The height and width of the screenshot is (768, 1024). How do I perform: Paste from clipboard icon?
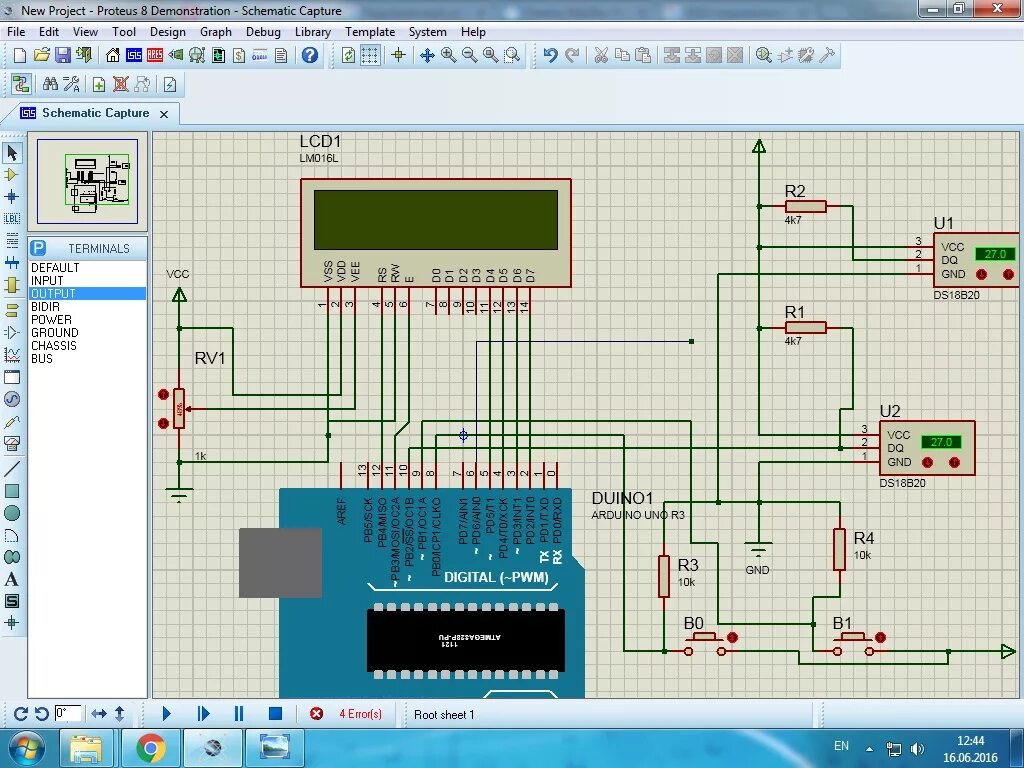coord(643,56)
